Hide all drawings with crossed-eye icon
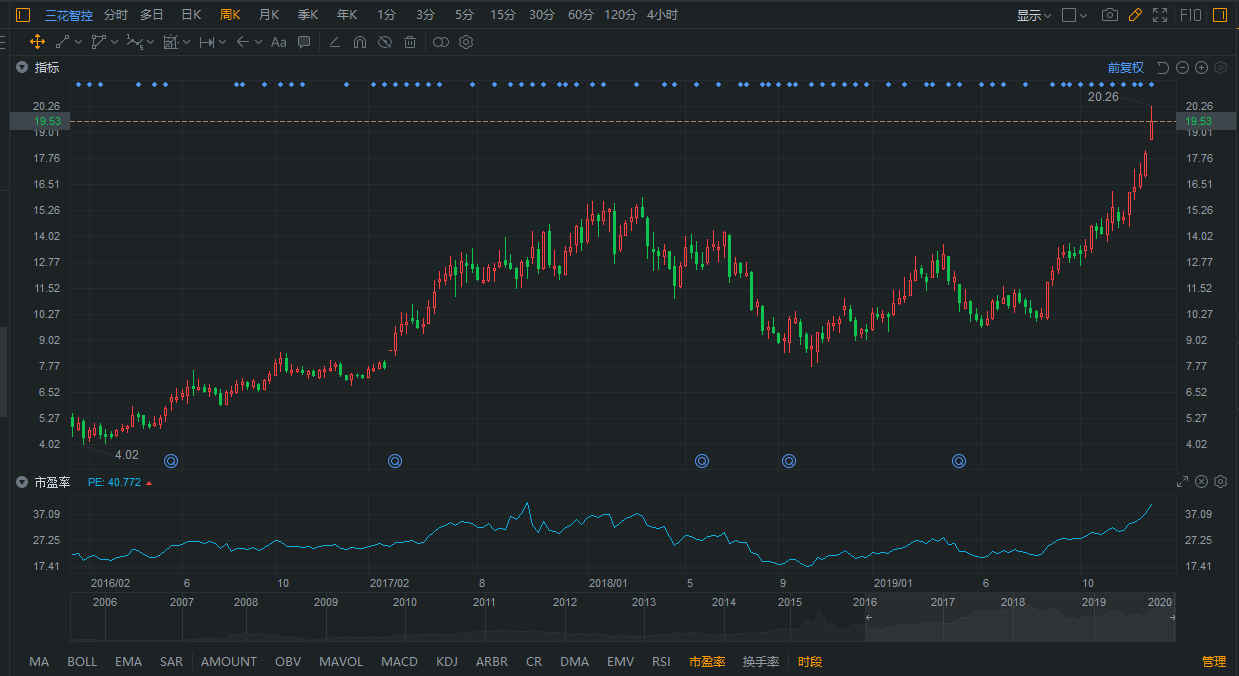The width and height of the screenshot is (1239, 676). (385, 42)
